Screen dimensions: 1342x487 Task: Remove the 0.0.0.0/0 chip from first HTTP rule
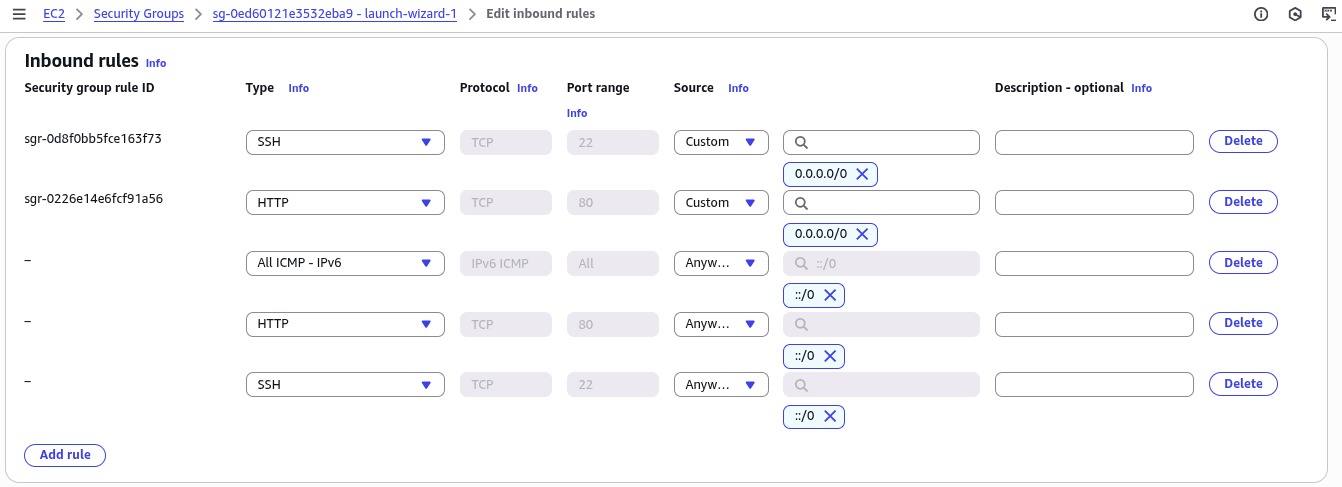click(x=861, y=234)
